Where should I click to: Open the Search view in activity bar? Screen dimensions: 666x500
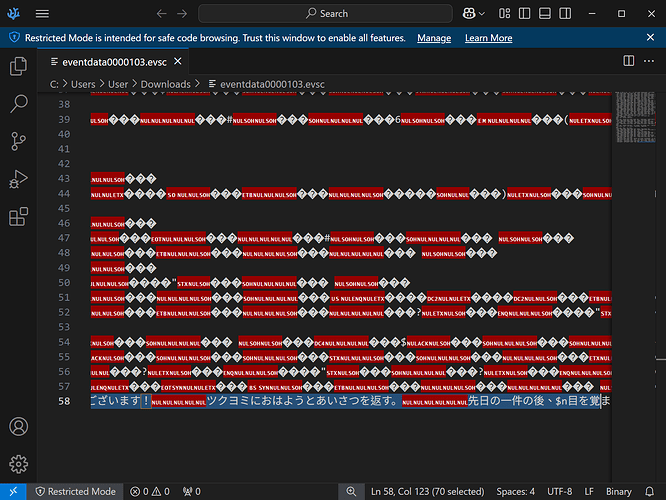pos(18,103)
